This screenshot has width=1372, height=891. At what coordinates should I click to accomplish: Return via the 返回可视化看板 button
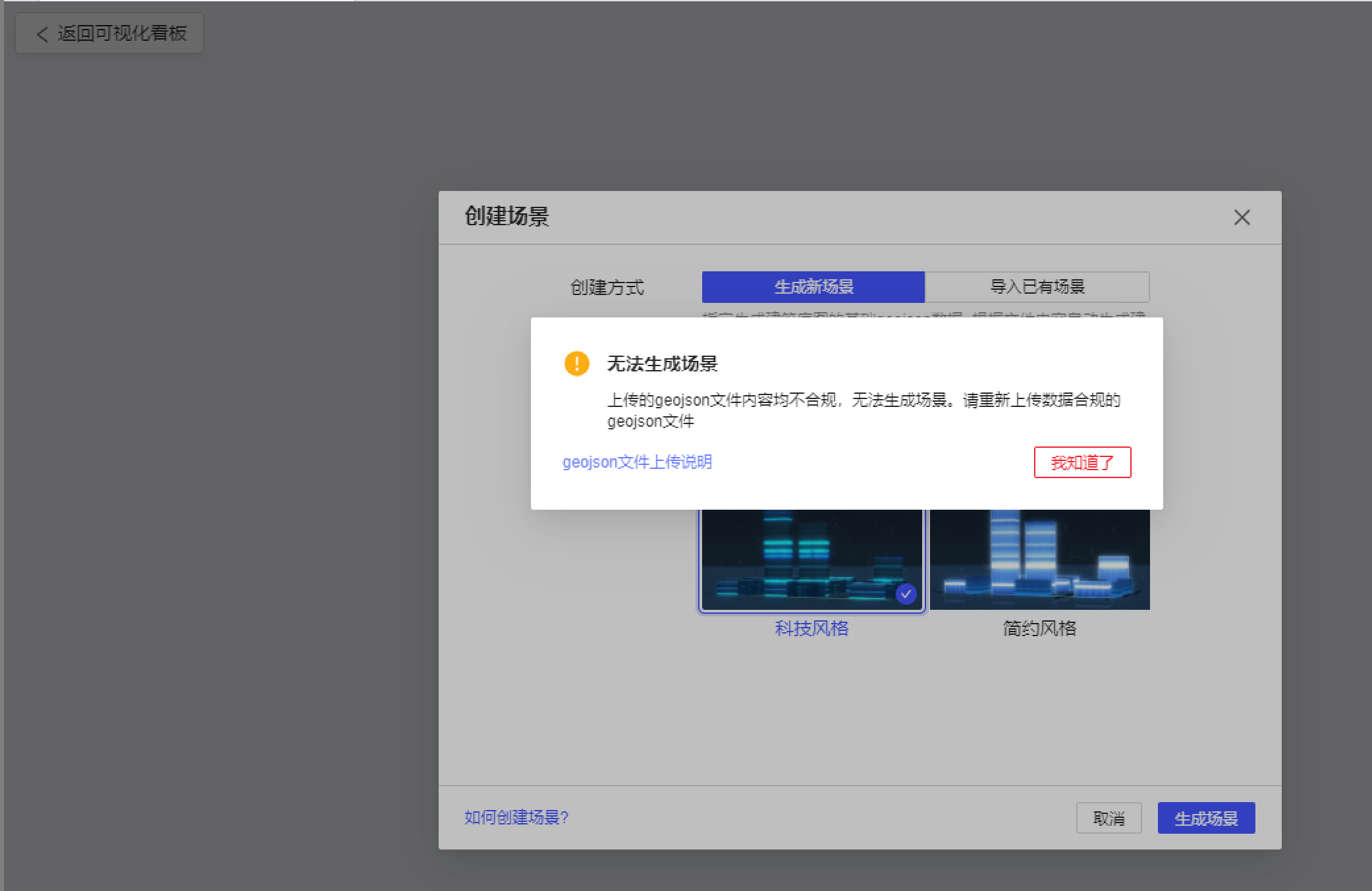(x=109, y=33)
